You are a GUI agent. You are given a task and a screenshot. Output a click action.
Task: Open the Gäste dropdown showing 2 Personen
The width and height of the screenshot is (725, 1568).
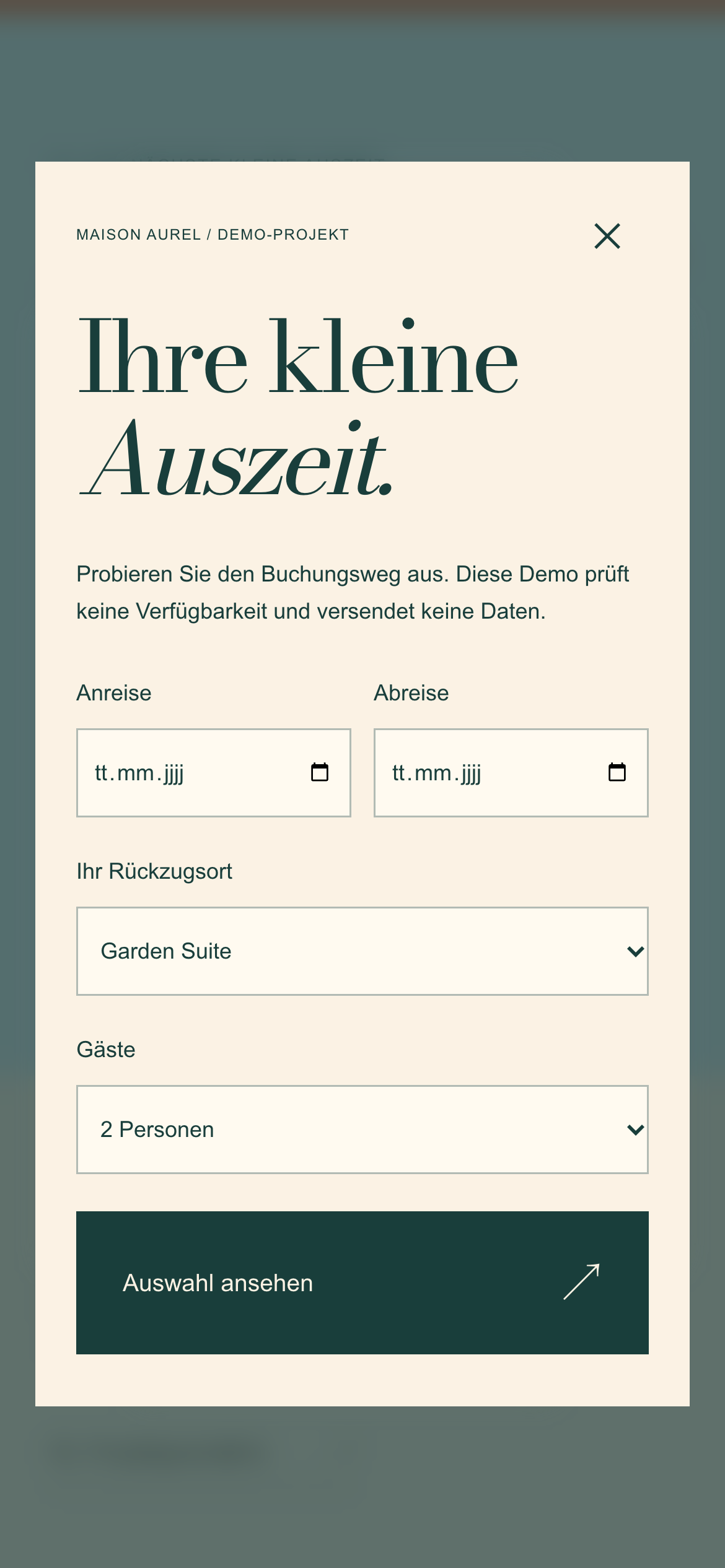(362, 1130)
